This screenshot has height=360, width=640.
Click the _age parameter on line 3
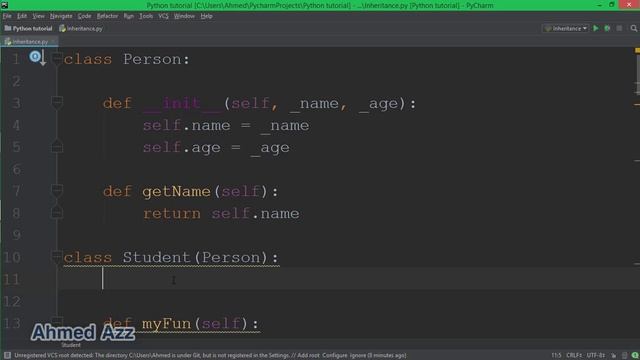click(378, 104)
